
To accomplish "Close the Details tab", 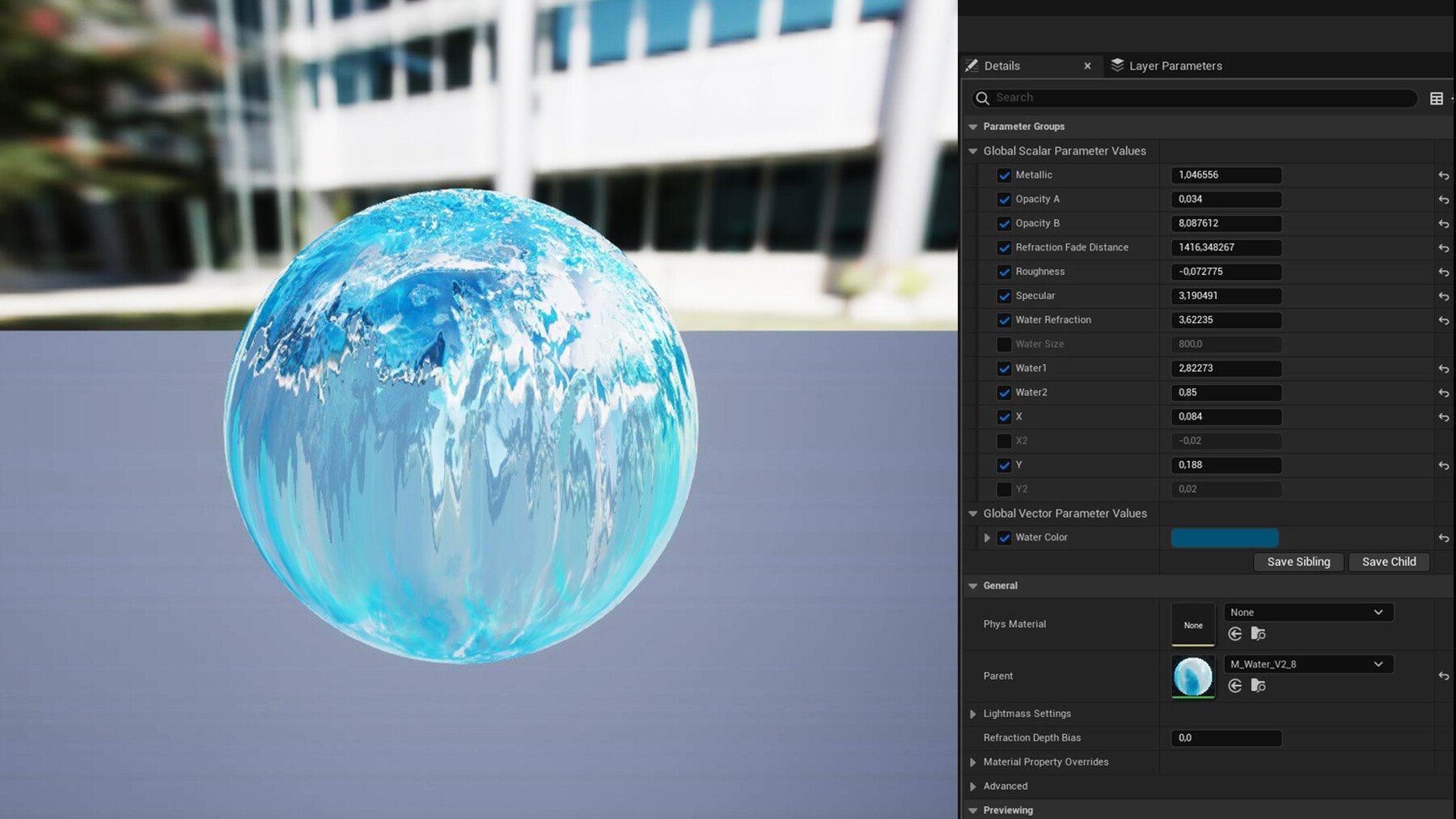I will pyautogui.click(x=1087, y=66).
